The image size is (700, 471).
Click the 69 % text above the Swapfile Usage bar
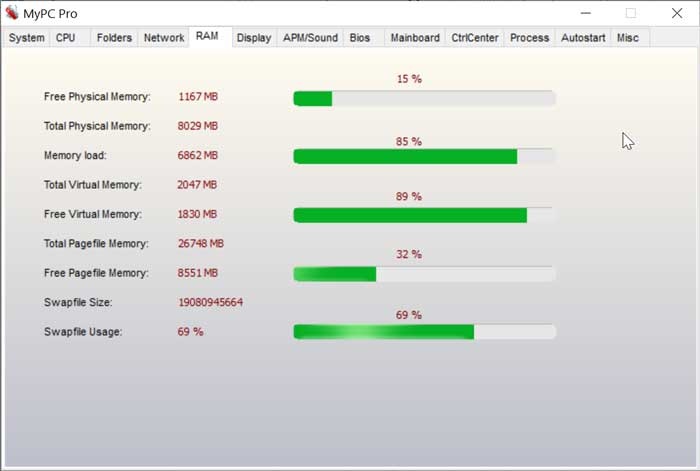(409, 315)
